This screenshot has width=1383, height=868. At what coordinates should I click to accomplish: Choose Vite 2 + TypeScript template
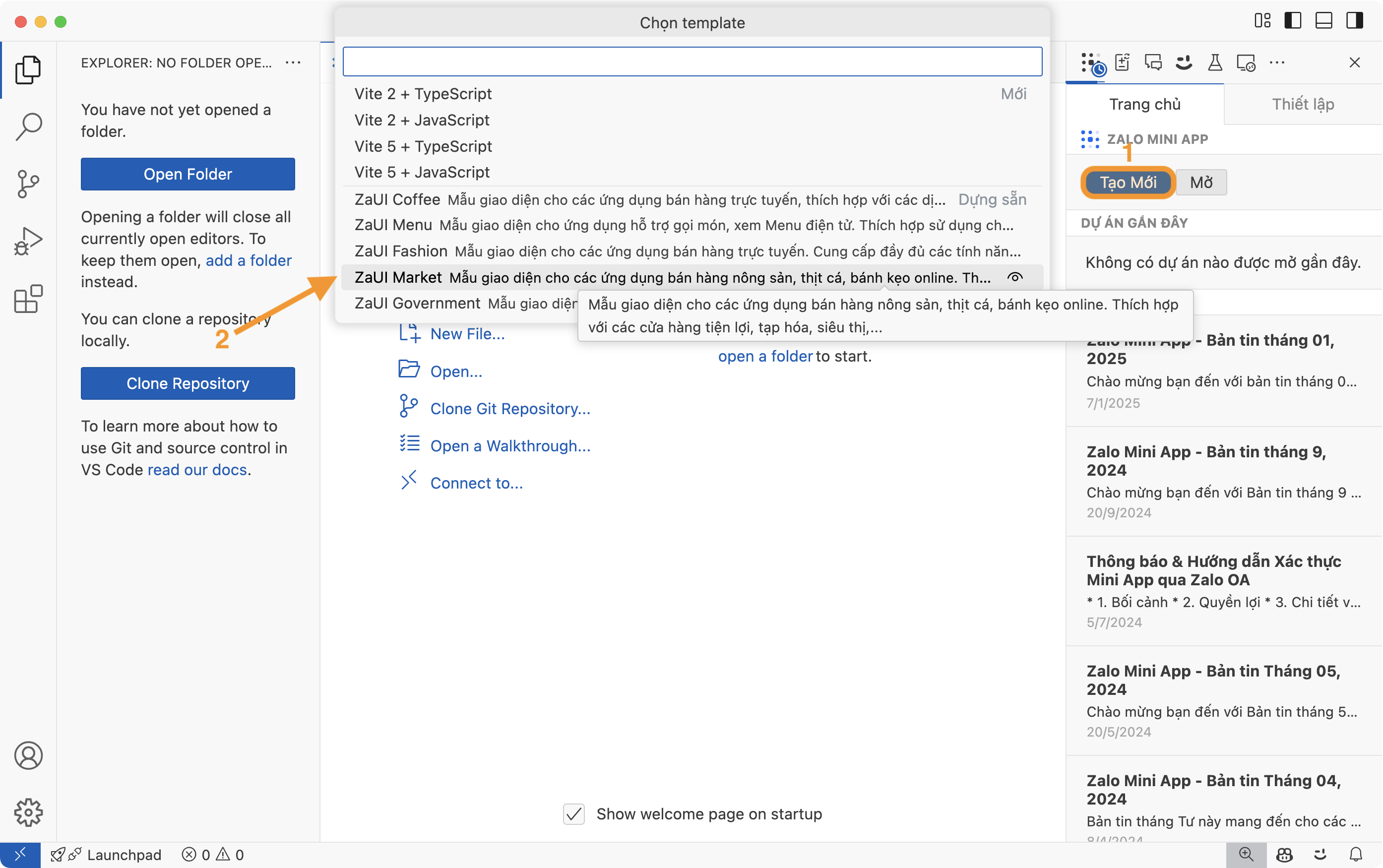click(x=692, y=94)
